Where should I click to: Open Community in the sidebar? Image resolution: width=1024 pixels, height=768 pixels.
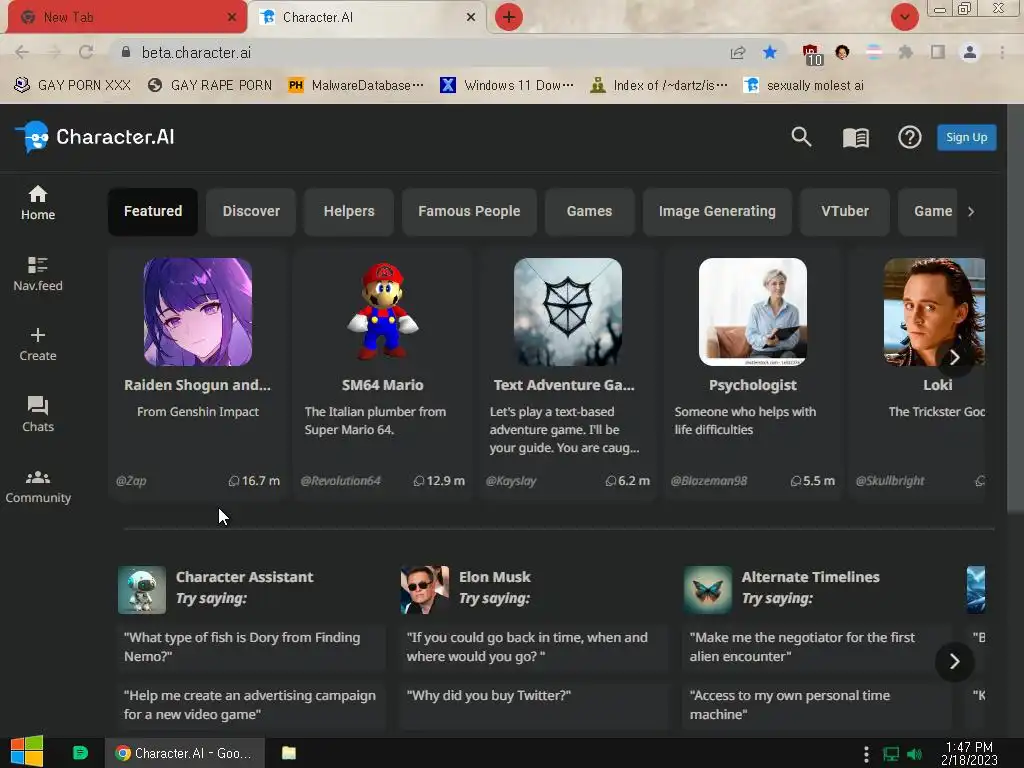click(x=38, y=487)
